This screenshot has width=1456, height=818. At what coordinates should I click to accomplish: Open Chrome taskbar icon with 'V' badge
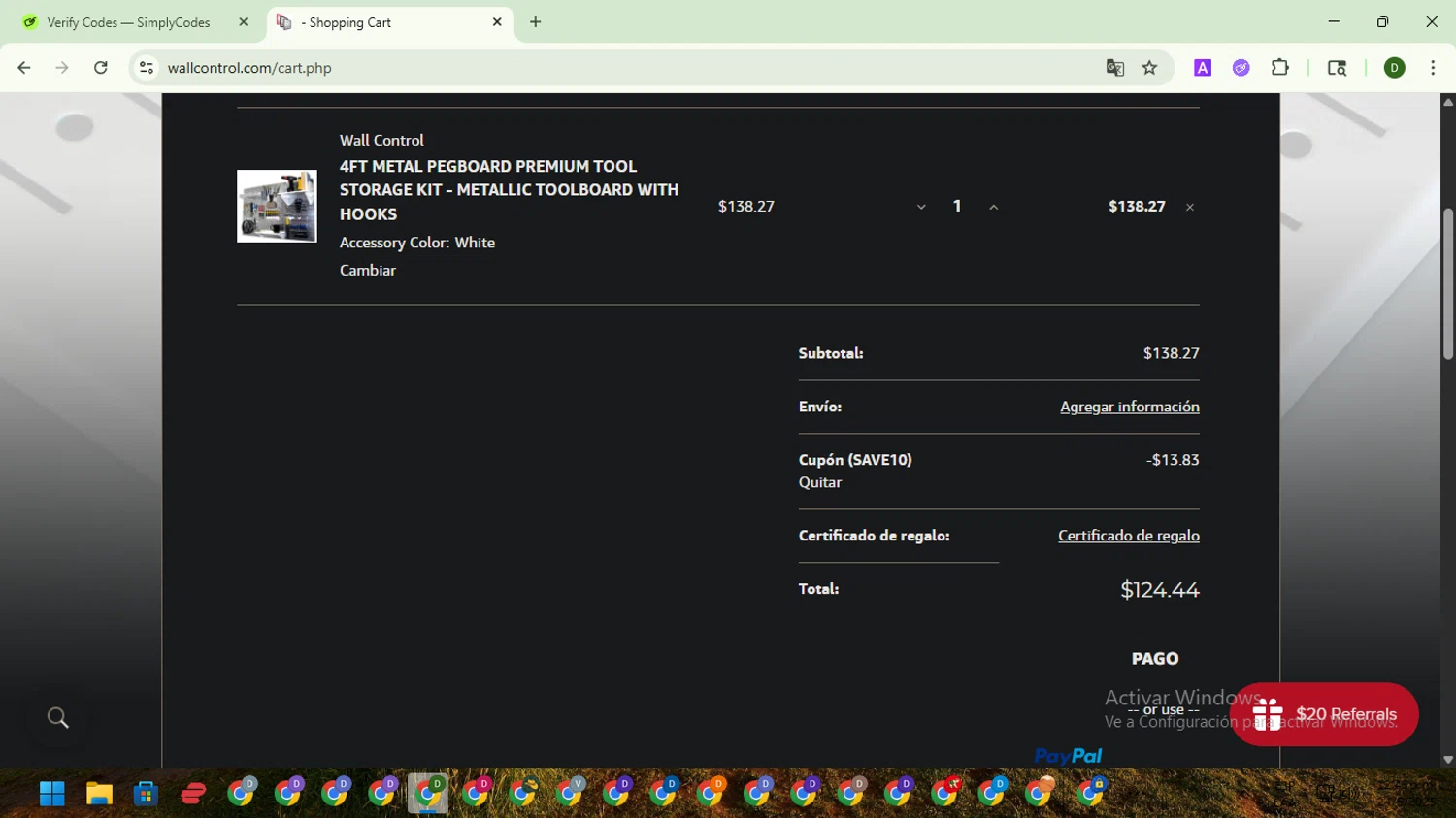pos(570,794)
